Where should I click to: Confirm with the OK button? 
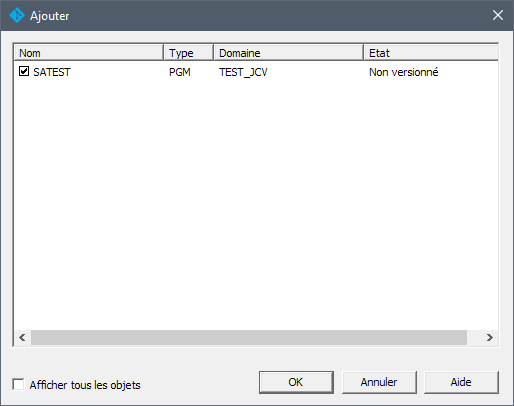[x=296, y=382]
